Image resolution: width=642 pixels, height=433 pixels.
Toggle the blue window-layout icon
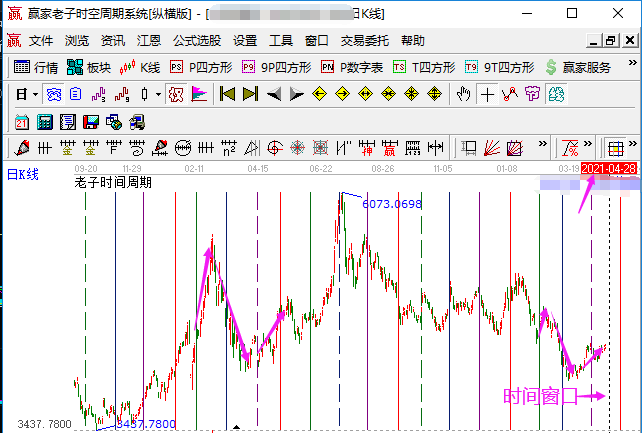(54, 95)
